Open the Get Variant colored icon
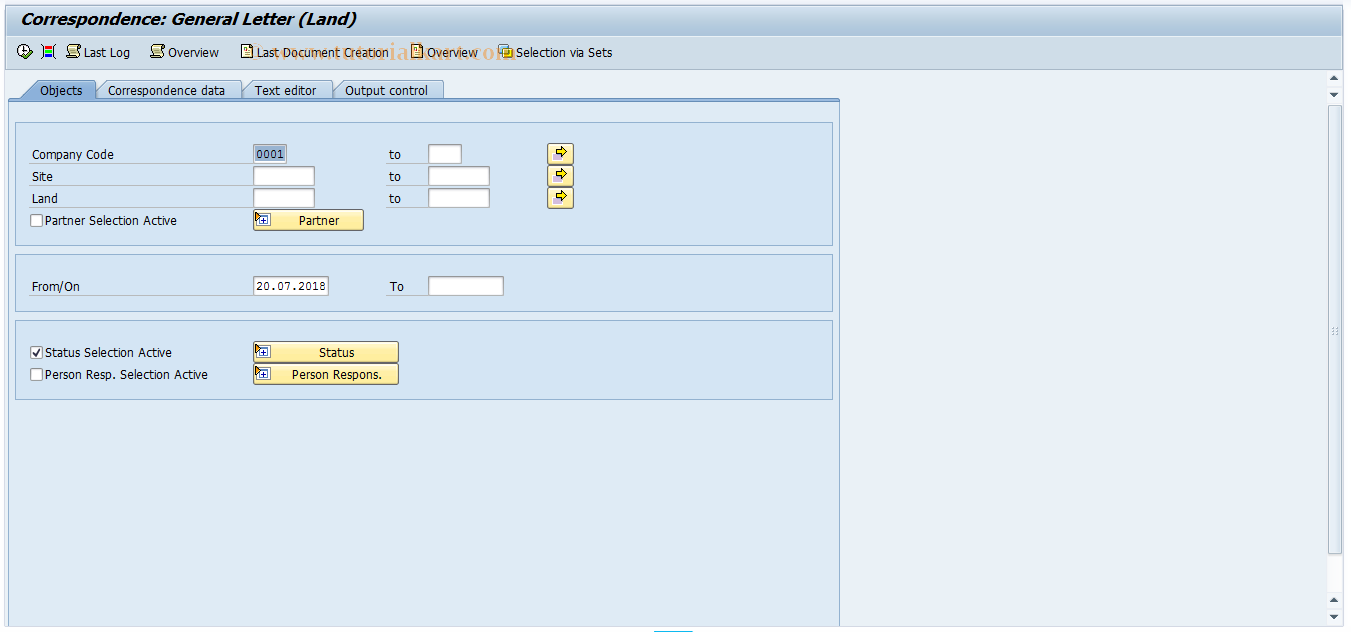Image resolution: width=1351 pixels, height=632 pixels. (49, 52)
